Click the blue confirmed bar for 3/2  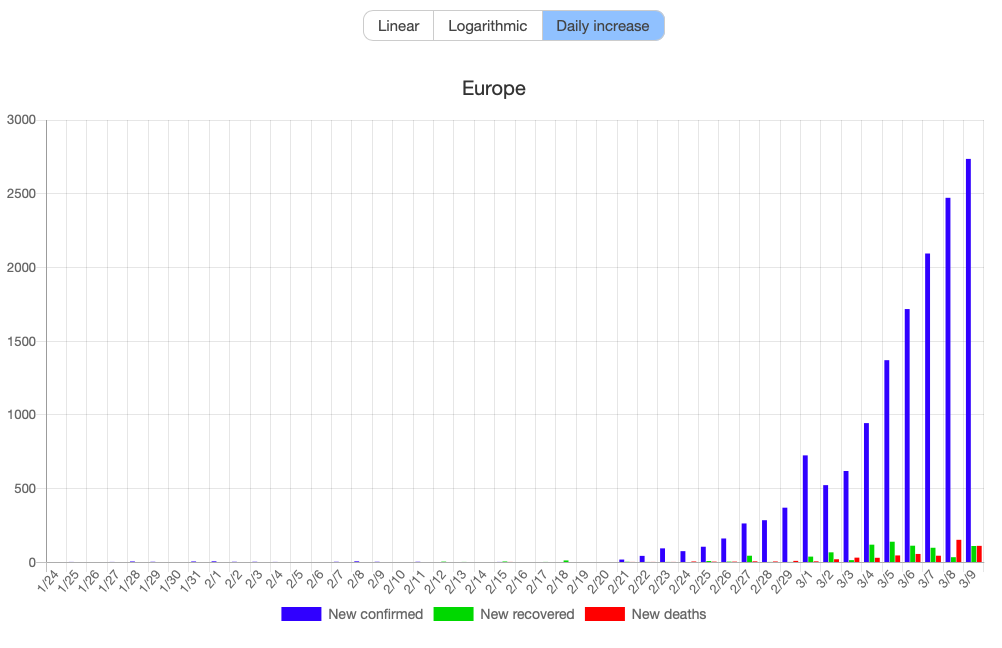[x=826, y=523]
